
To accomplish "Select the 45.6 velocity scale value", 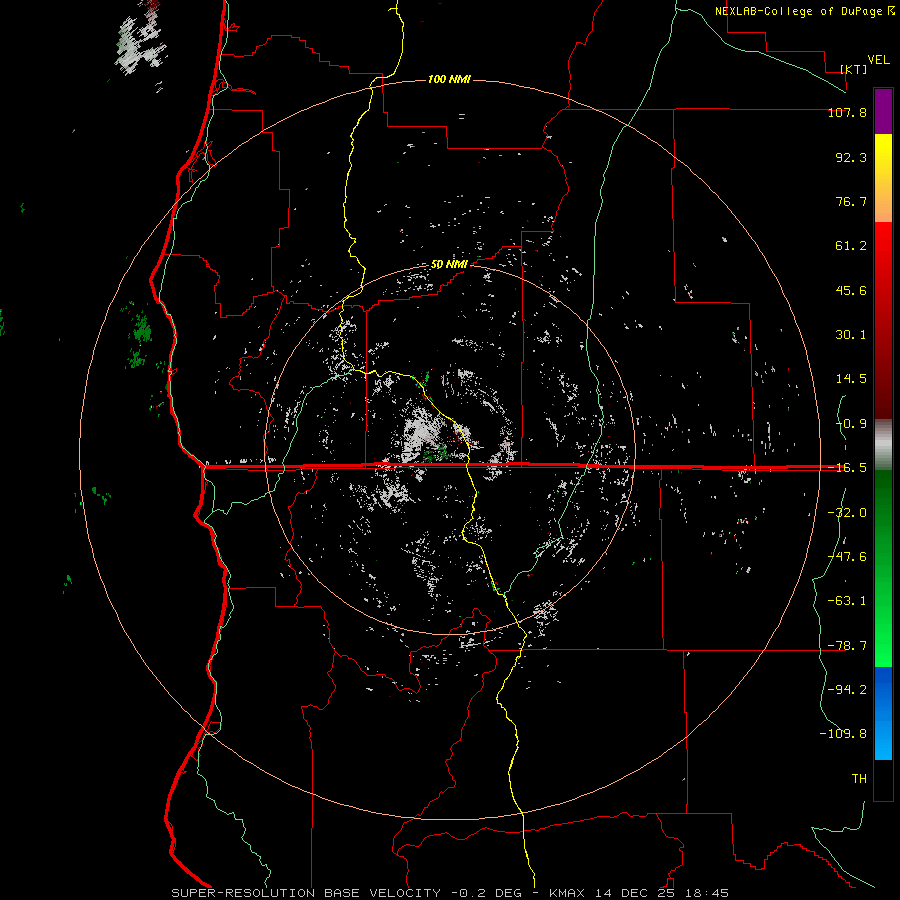I will pos(851,290).
